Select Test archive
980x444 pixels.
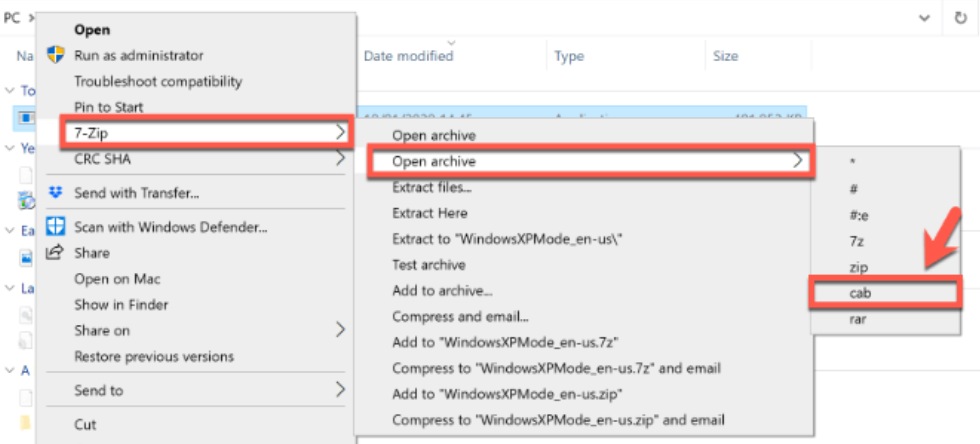429,265
